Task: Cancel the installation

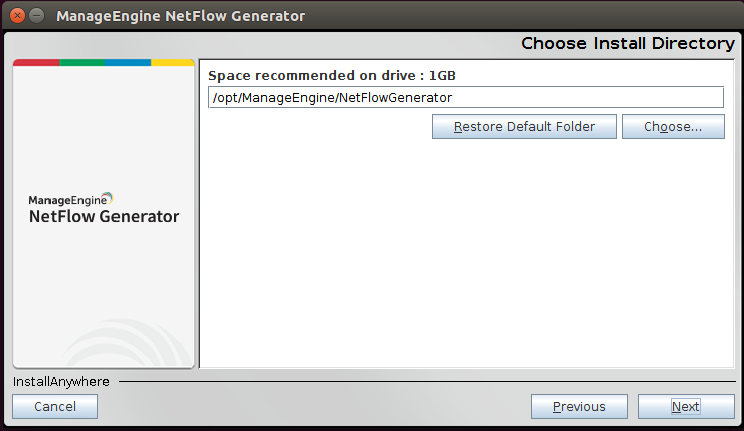Action: 55,406
